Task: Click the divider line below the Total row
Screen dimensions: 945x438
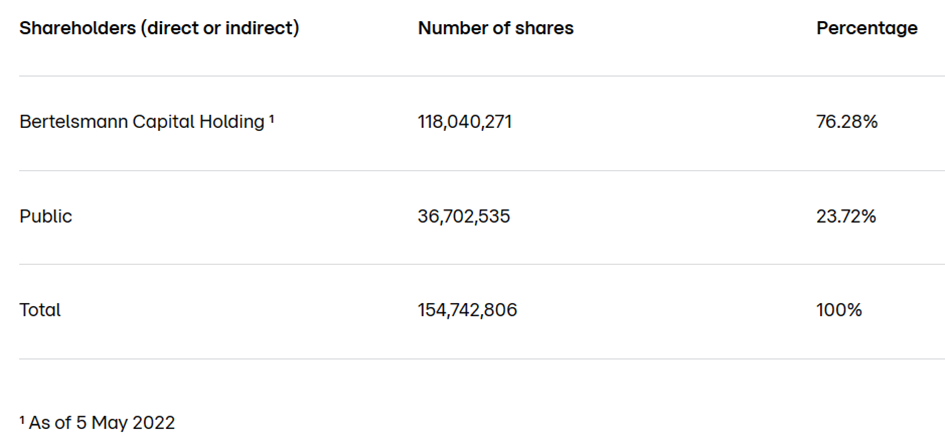Action: [x=480, y=359]
